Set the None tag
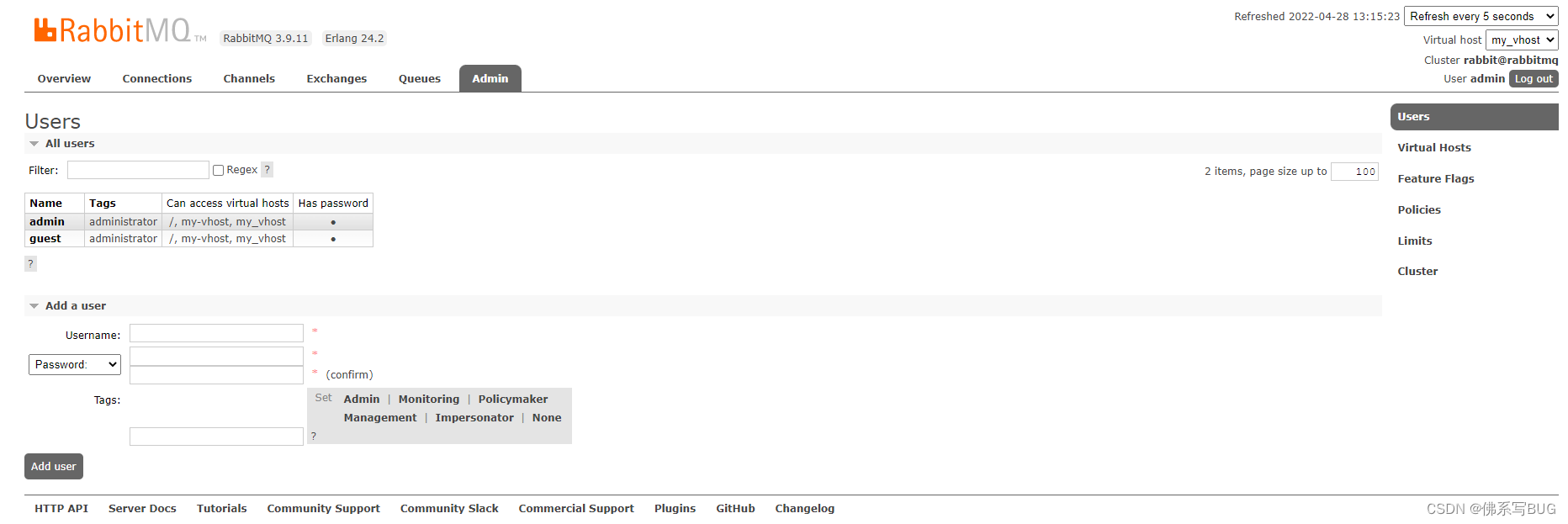Viewport: 1568px width, 524px height. click(547, 417)
